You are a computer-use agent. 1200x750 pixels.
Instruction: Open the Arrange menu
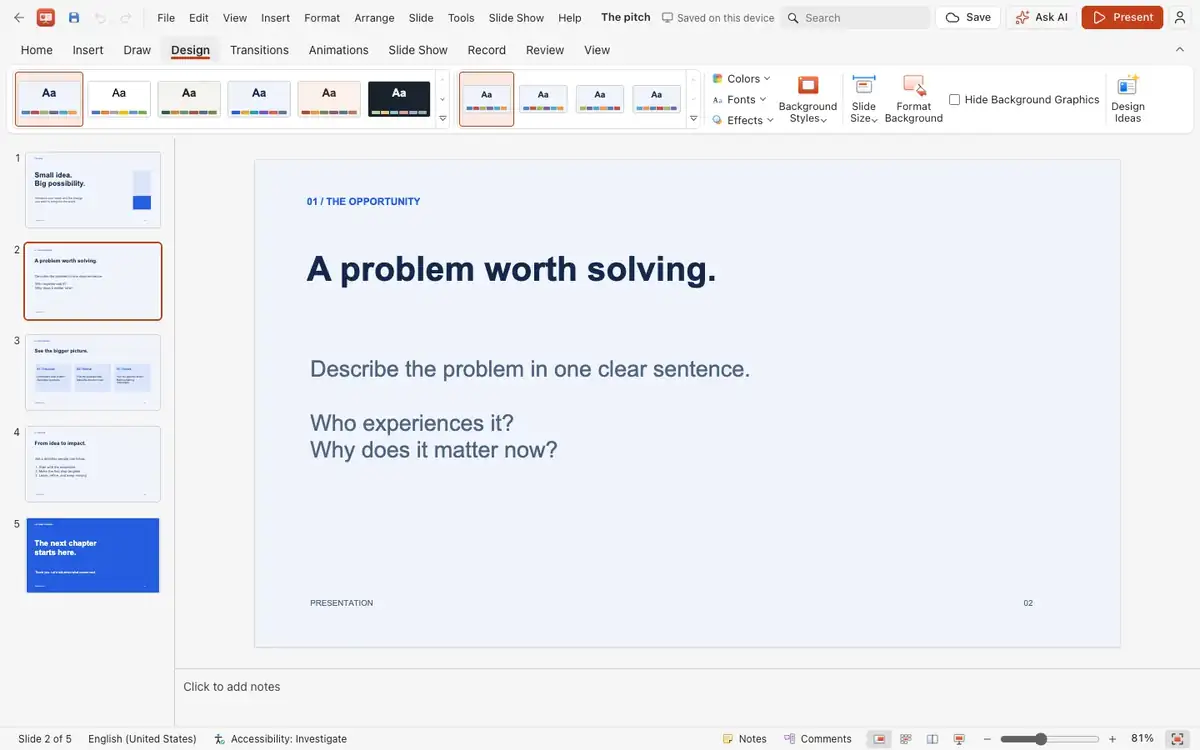point(374,18)
